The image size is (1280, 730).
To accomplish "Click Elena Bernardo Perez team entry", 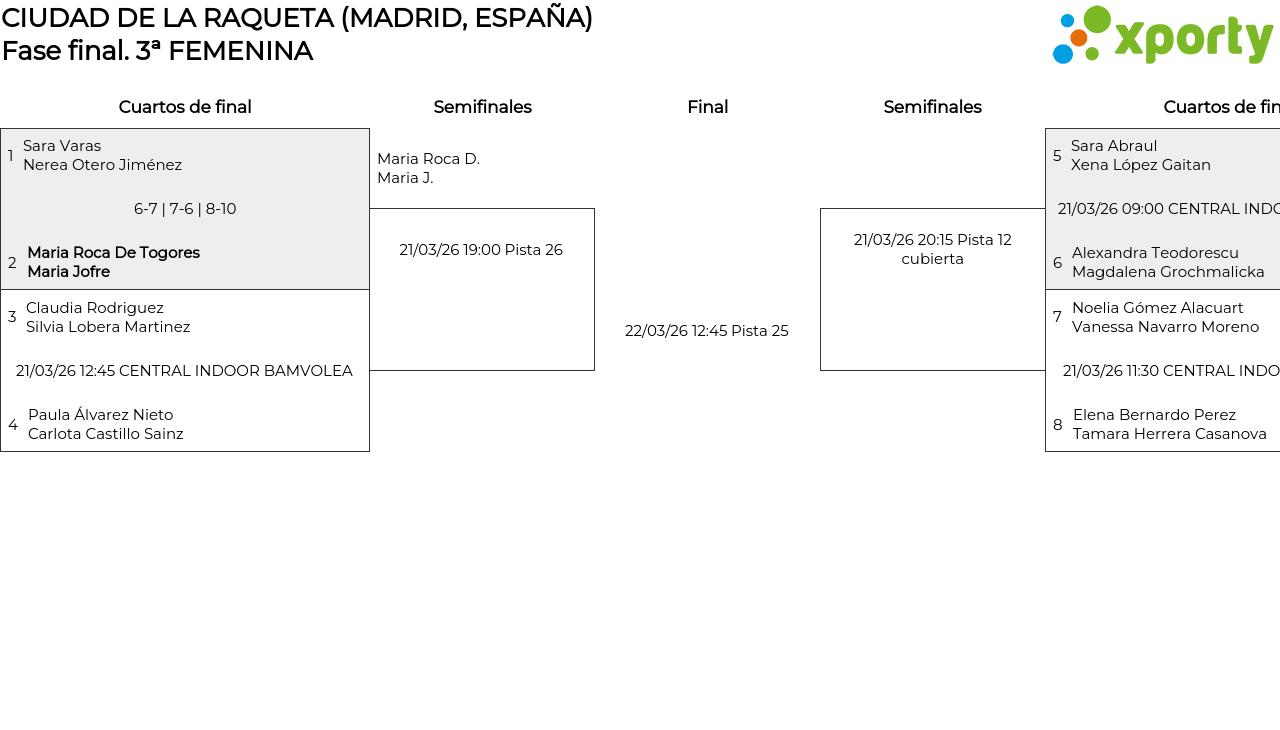I will pos(1169,424).
